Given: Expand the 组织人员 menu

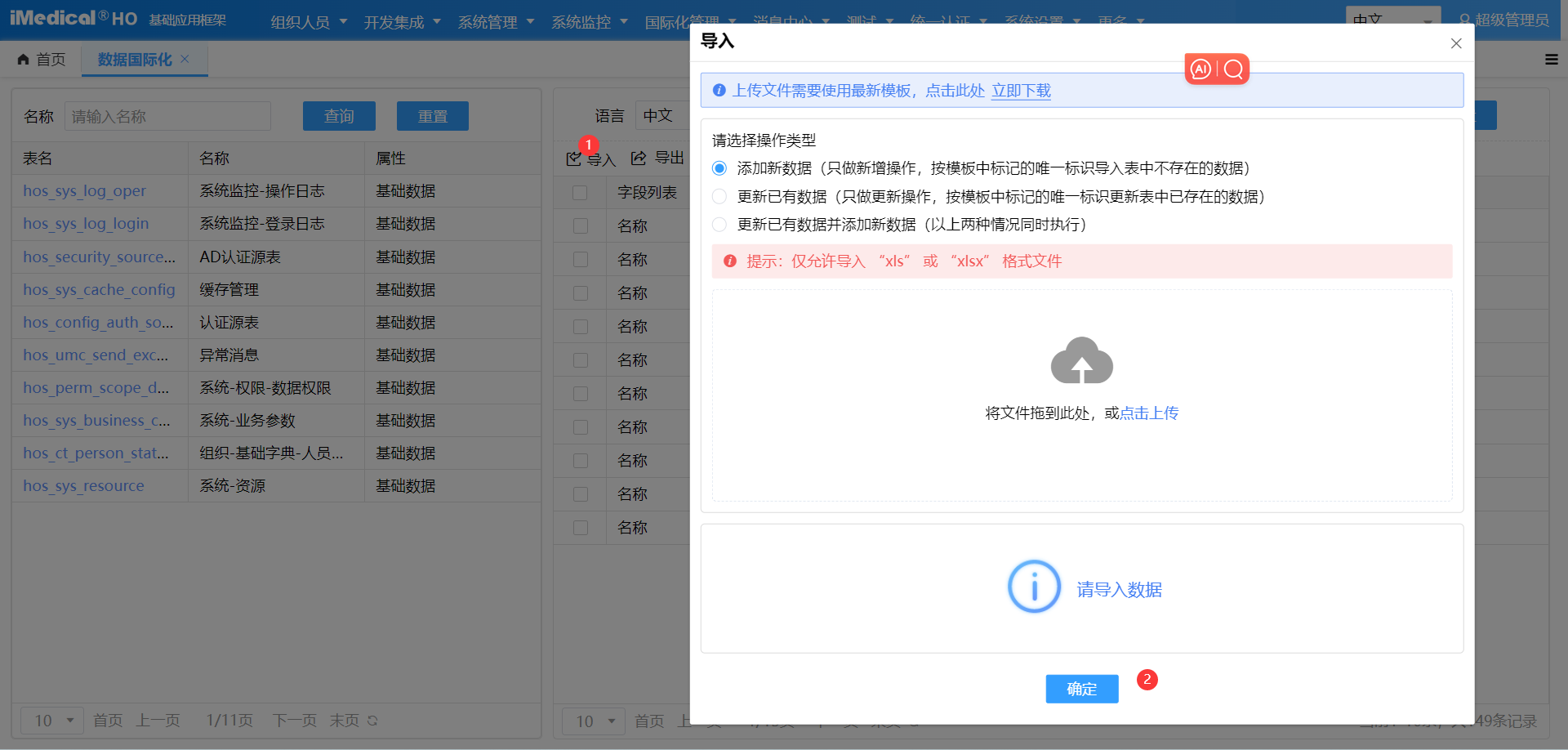Looking at the screenshot, I should point(309,22).
